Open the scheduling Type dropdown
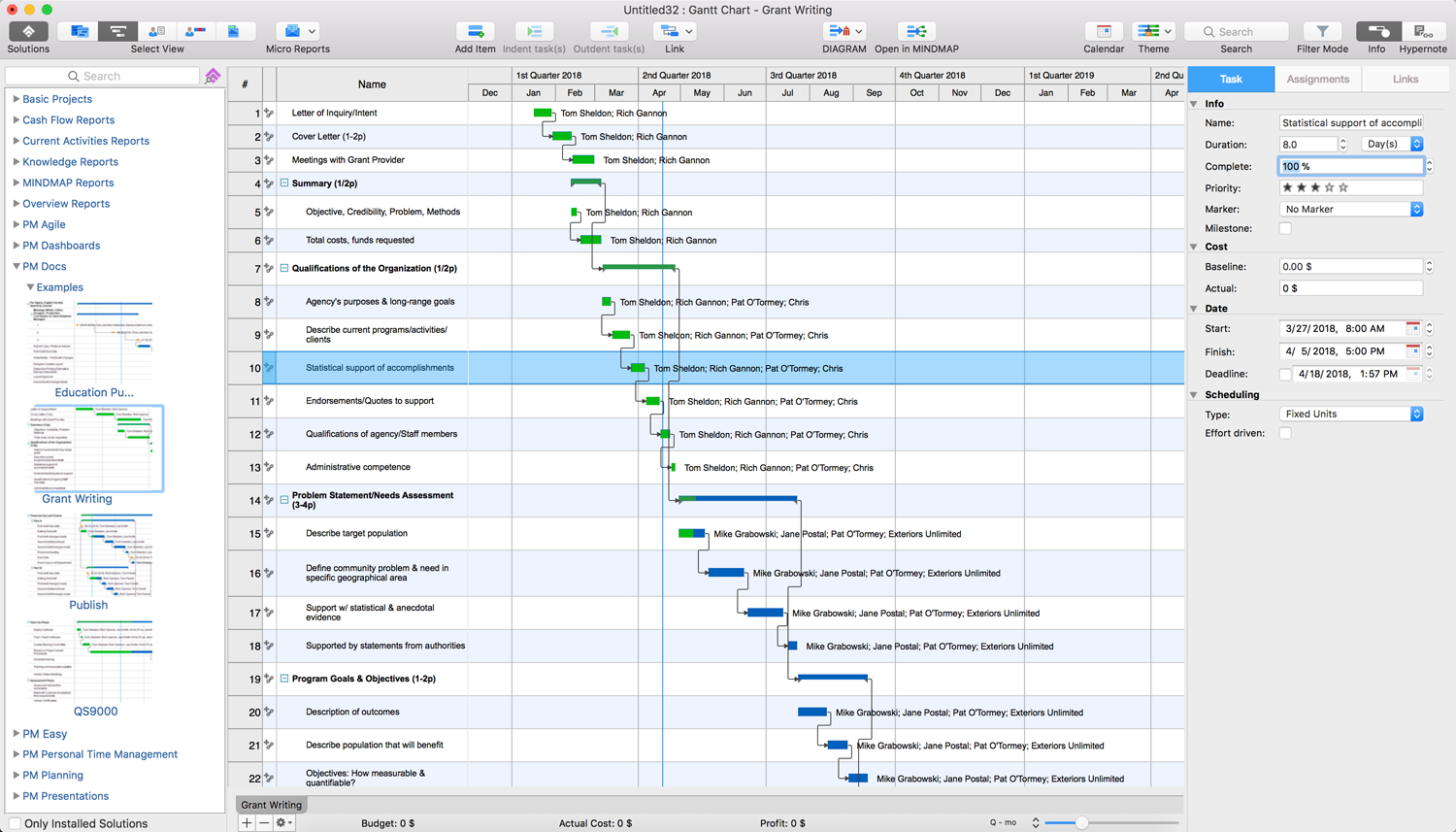1456x832 pixels. pyautogui.click(x=1351, y=415)
